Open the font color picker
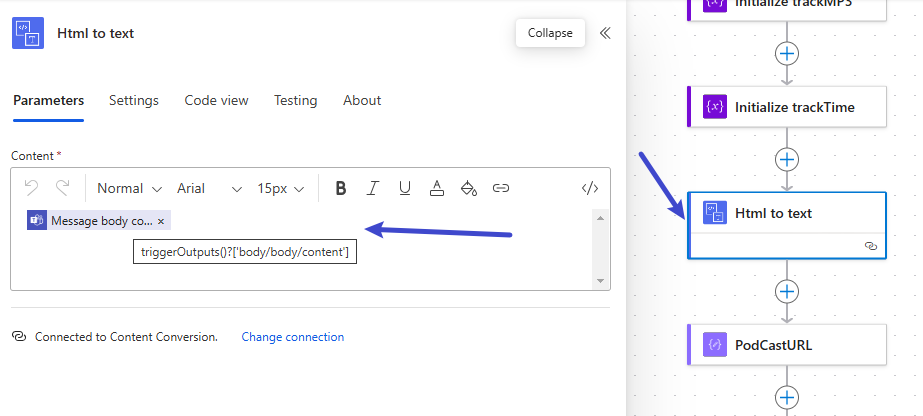This screenshot has width=923, height=416. [x=437, y=188]
